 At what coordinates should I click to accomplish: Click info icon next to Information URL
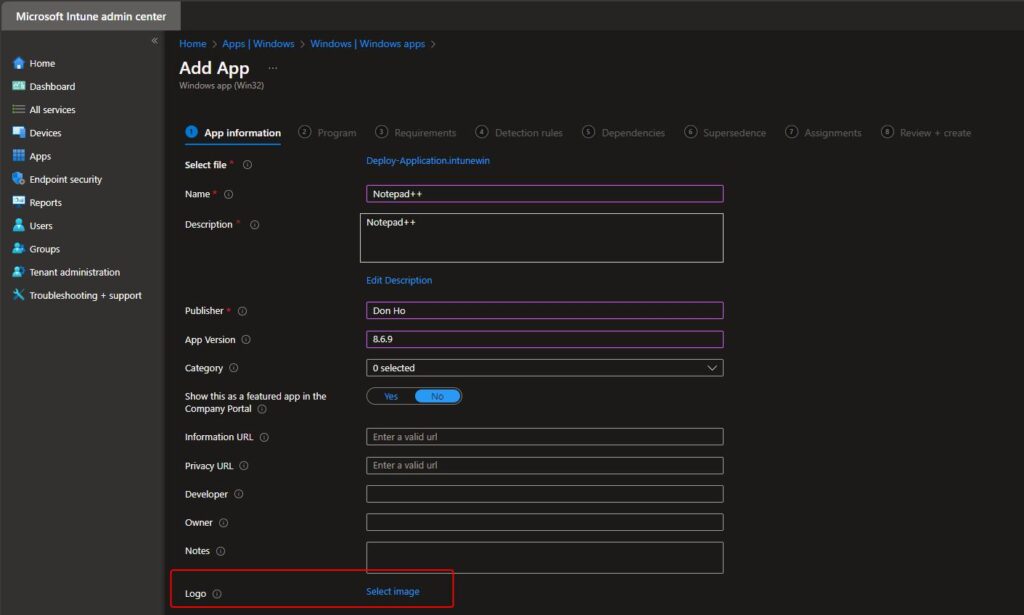(x=264, y=437)
